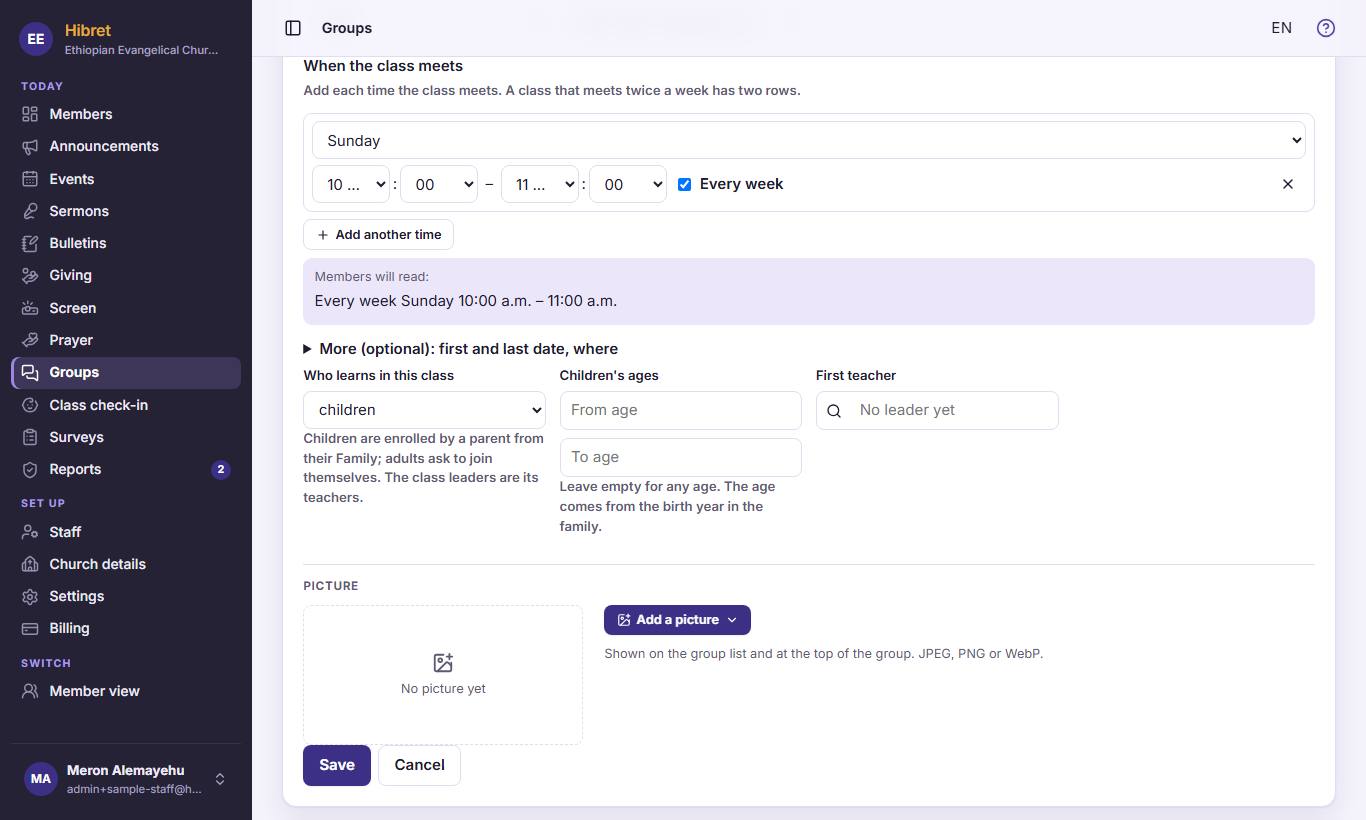Open the Sunday day dropdown
Image resolution: width=1366 pixels, height=820 pixels.
tap(809, 141)
